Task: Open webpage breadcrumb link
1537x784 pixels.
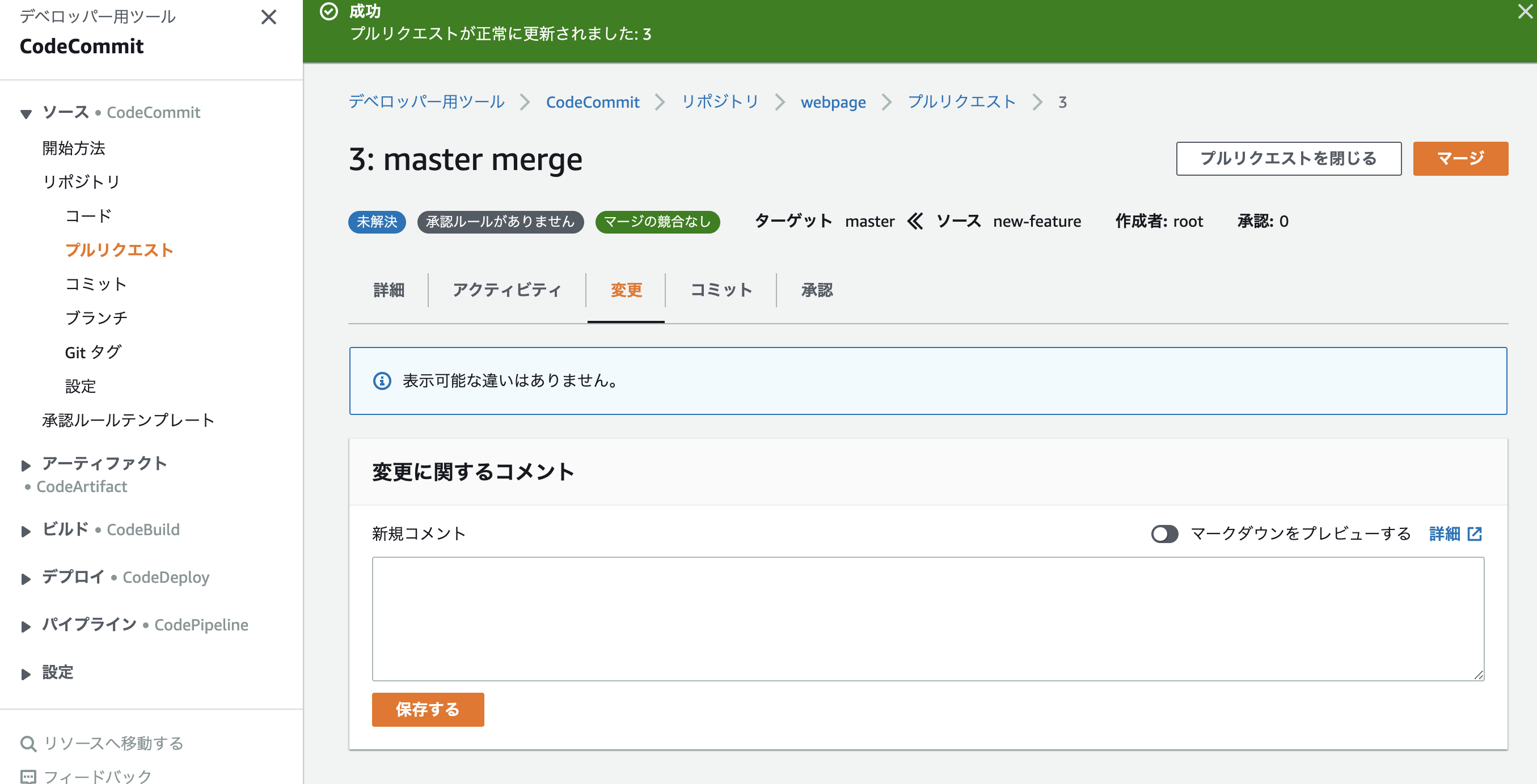Action: coord(833,102)
